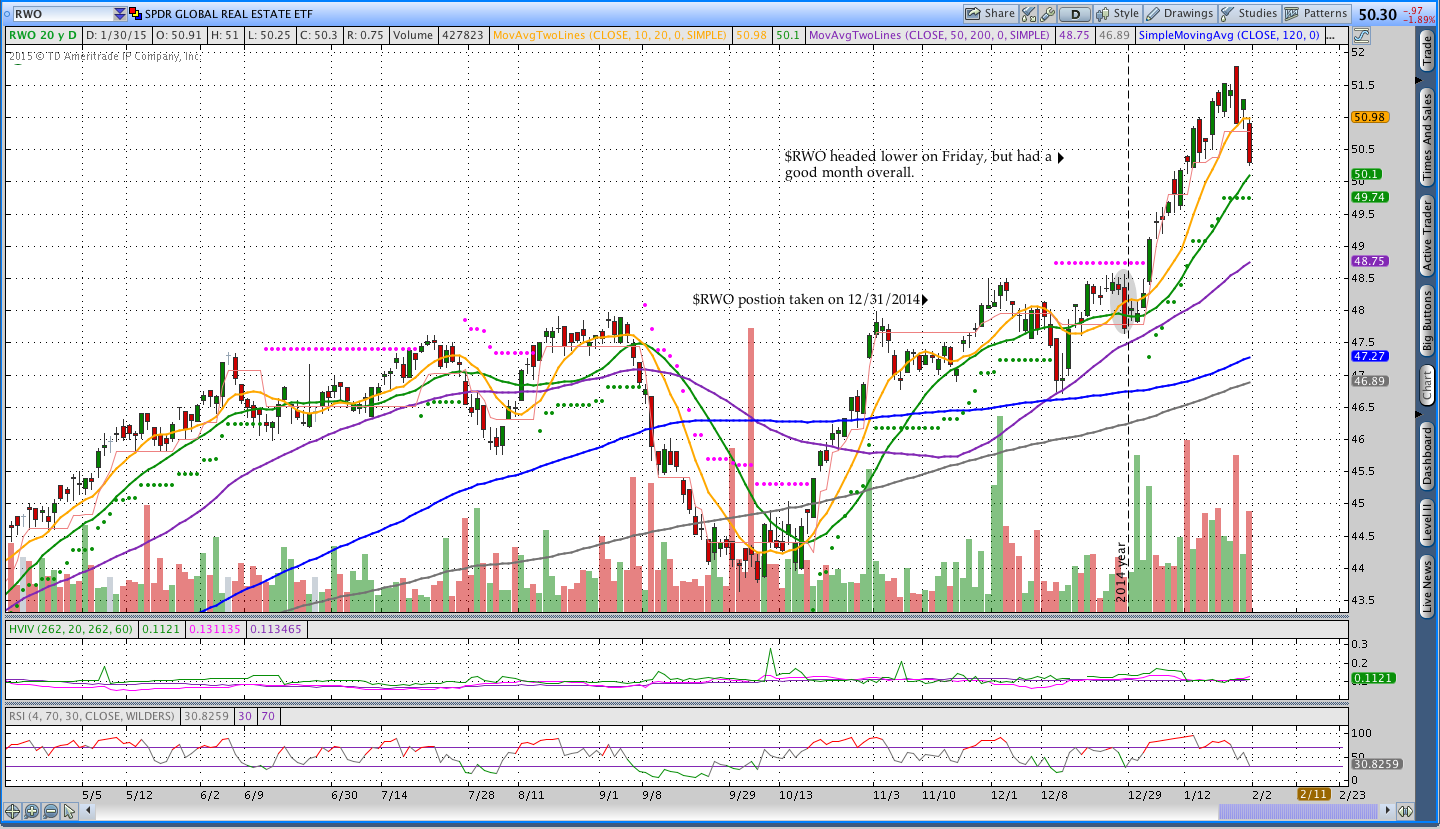Screen dimensions: 1440x829
Task: Open the Times And Sales side tab
Action: coord(1428,137)
